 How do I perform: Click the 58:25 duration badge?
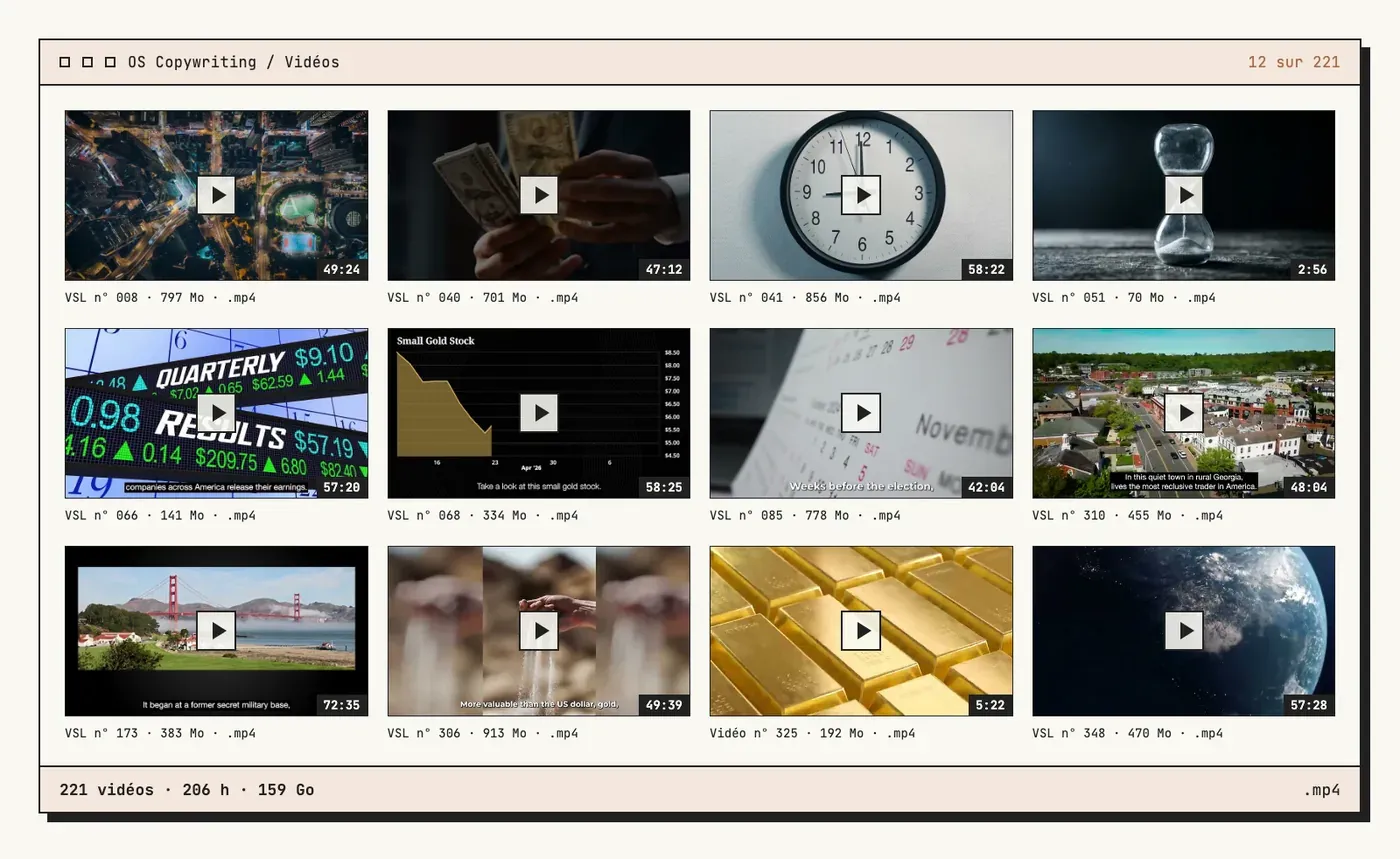click(x=664, y=487)
